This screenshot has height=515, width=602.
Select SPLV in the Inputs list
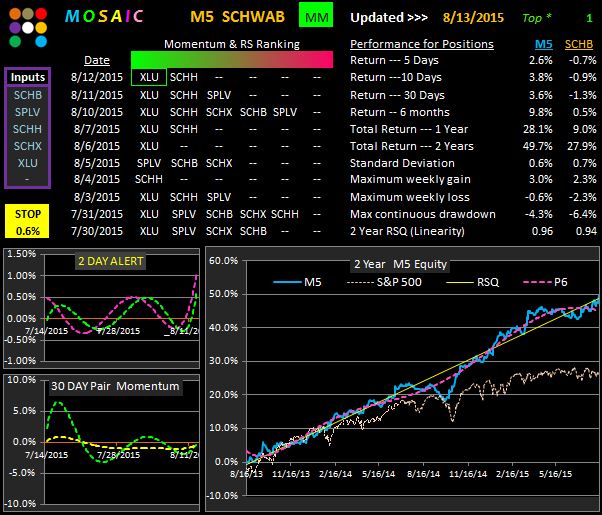click(x=28, y=112)
